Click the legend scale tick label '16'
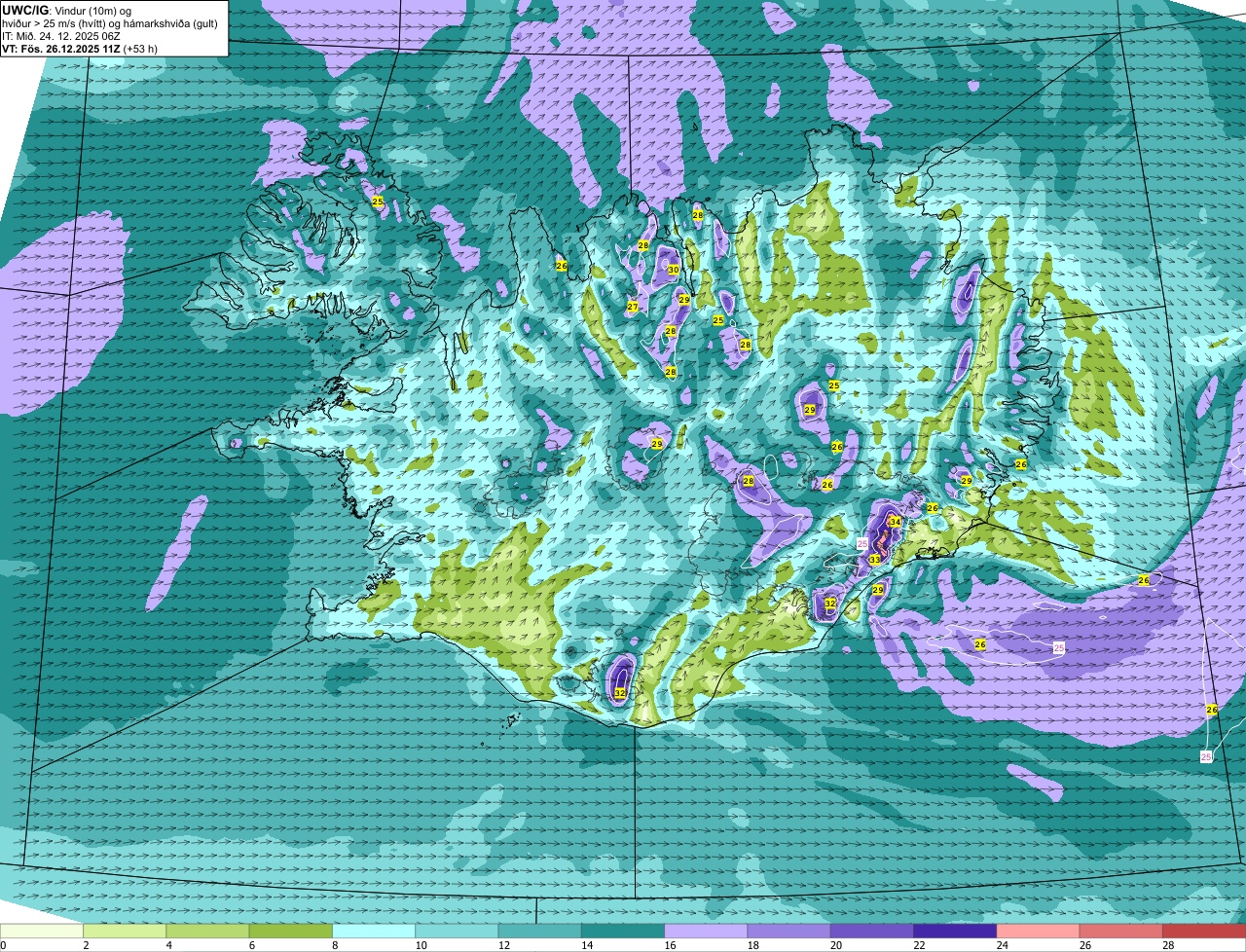 coord(669,945)
